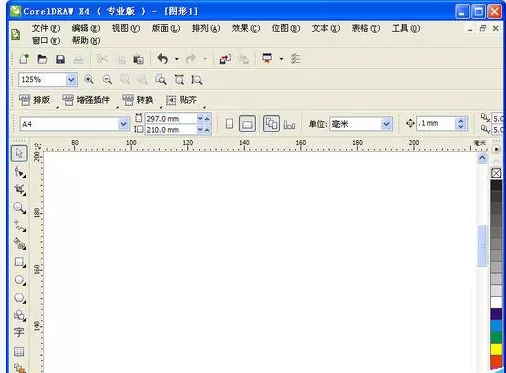Viewport: 506px width, 373px height.
Task: Select the Zoom tool in the toolbox
Action: coord(20,208)
